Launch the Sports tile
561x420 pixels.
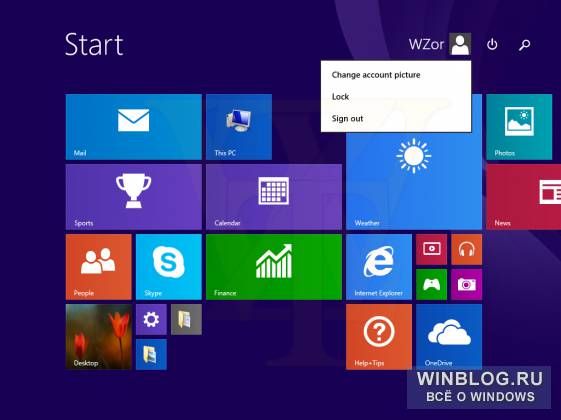[133, 197]
